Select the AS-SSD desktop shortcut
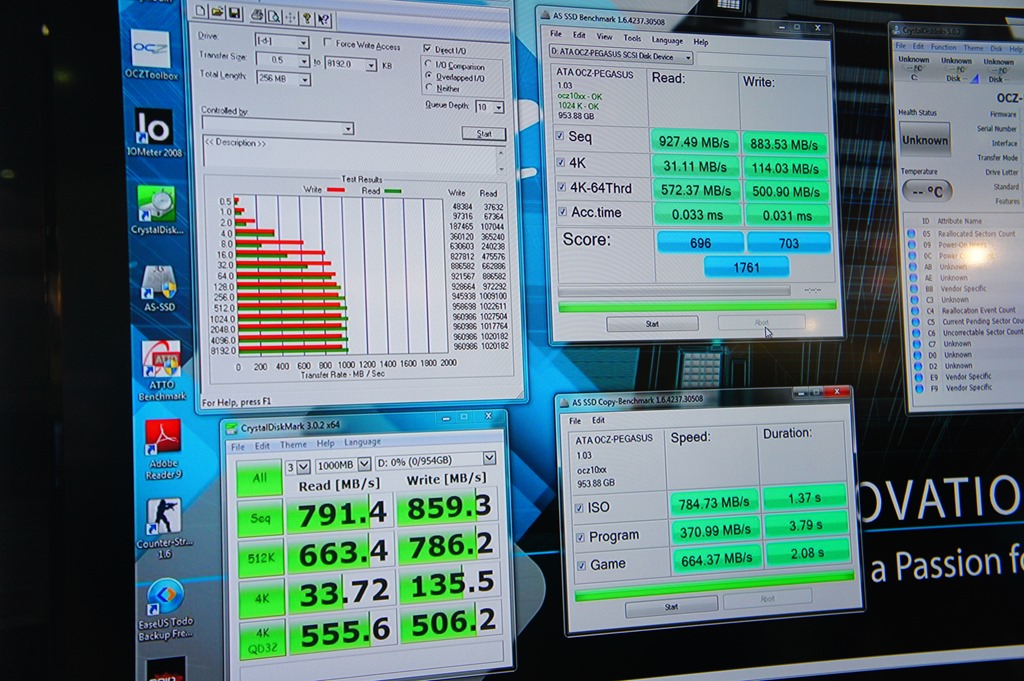 [x=159, y=288]
